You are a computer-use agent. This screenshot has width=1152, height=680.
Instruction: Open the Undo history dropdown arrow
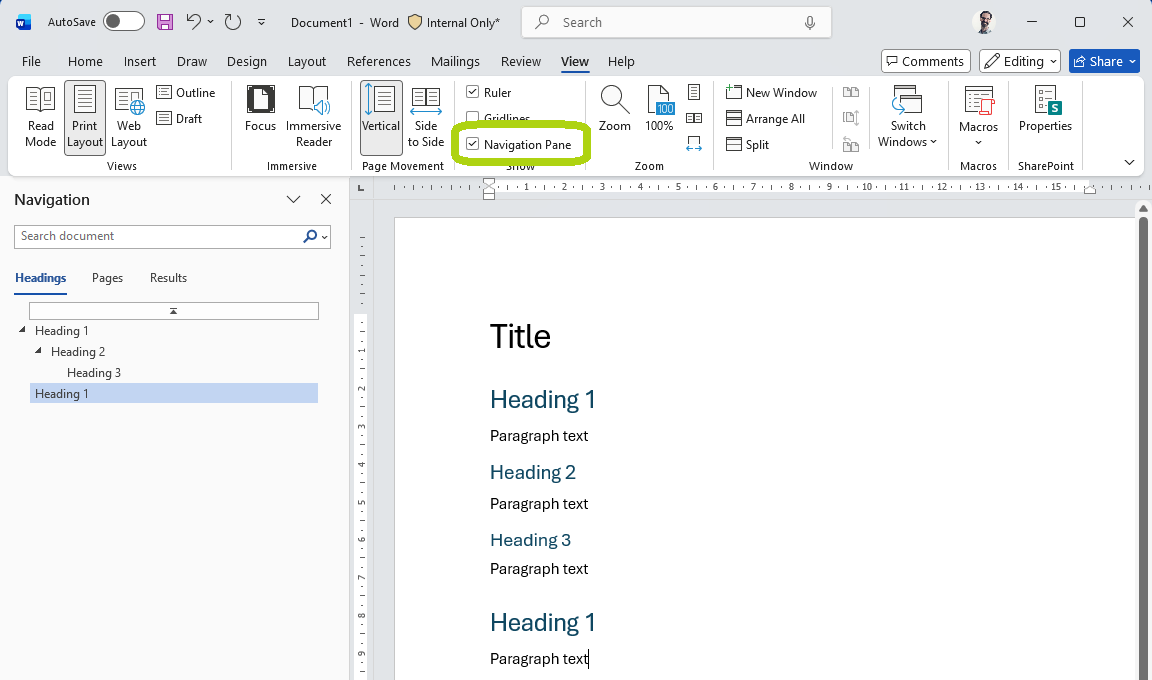tap(210, 22)
